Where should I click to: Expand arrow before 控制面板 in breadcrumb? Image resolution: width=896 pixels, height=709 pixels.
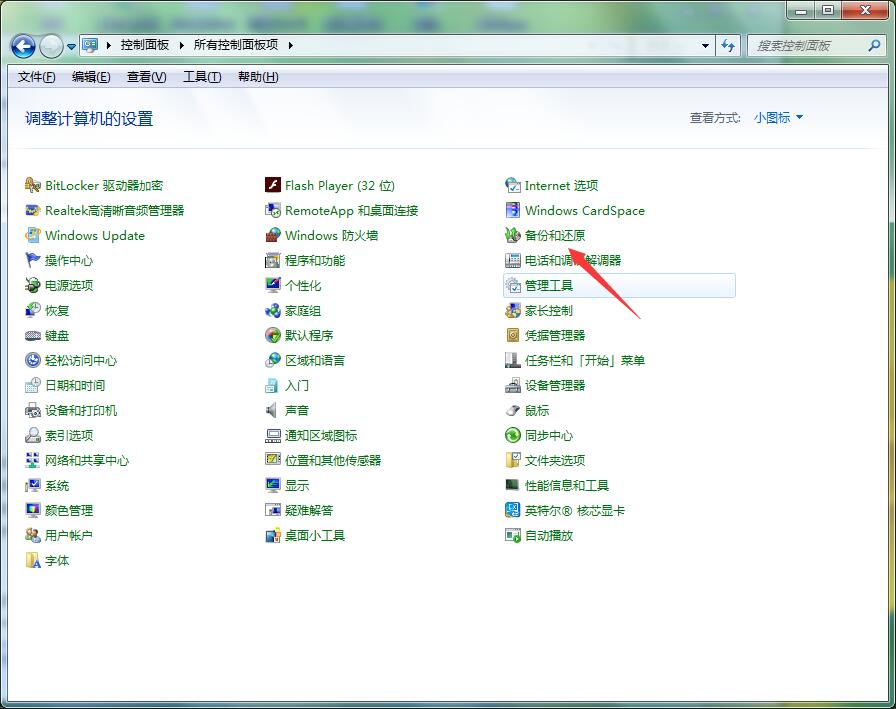(109, 45)
